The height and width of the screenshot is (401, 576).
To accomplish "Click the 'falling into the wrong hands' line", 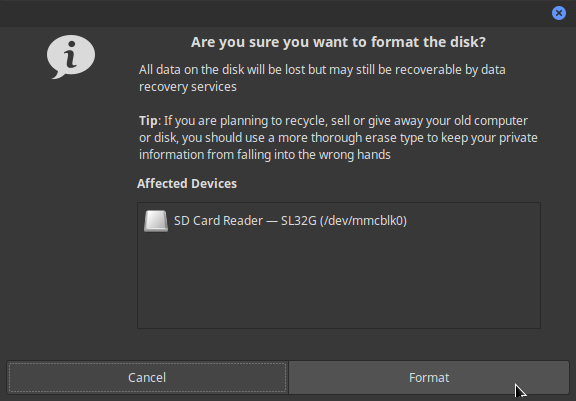I will pos(264,155).
